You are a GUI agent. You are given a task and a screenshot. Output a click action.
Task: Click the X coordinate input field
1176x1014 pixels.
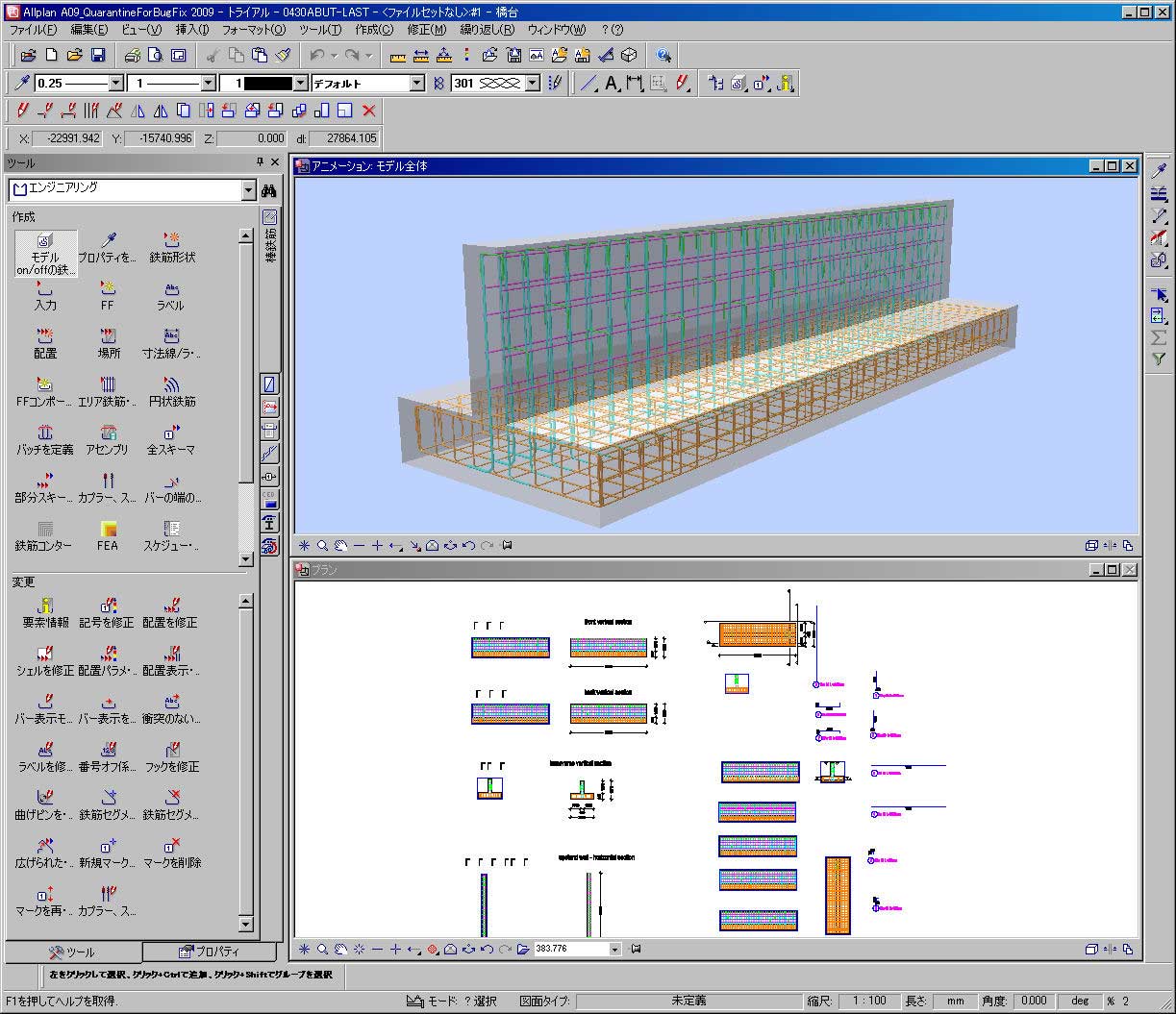(x=67, y=138)
